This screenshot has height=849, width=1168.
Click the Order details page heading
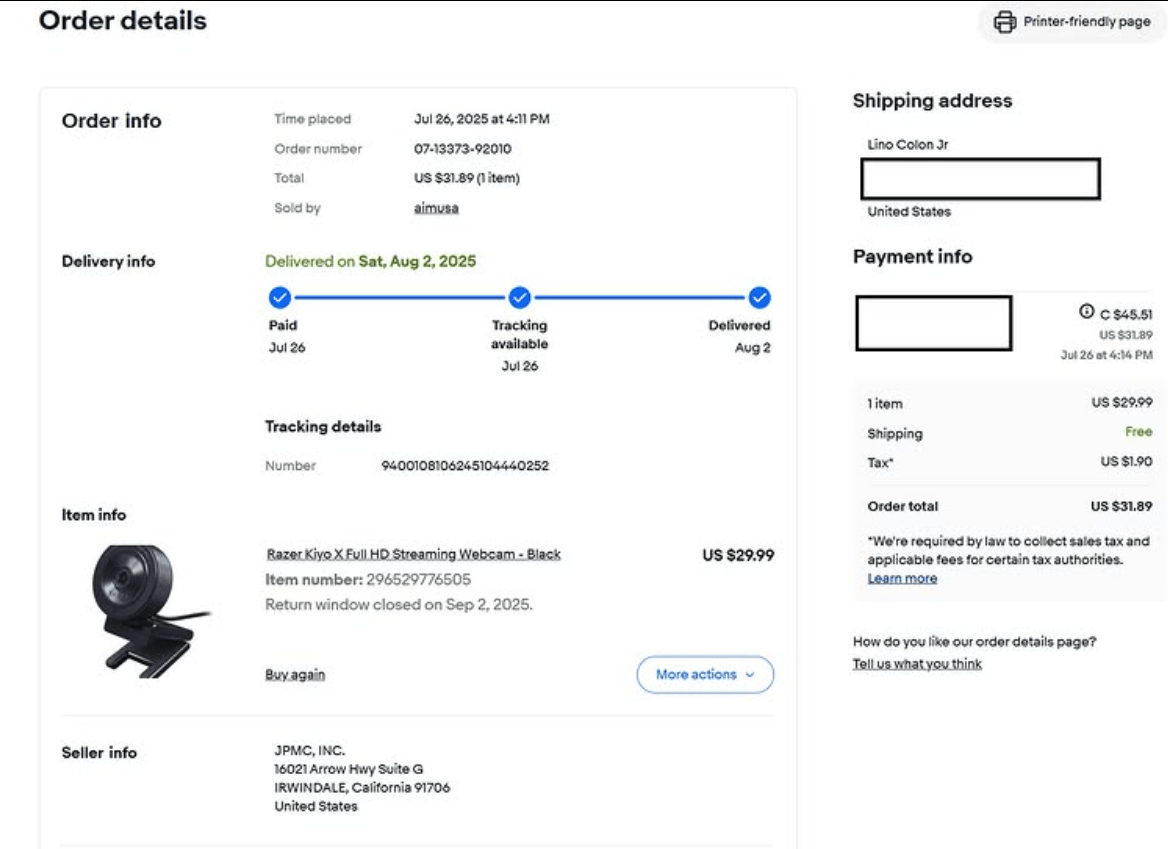point(123,21)
